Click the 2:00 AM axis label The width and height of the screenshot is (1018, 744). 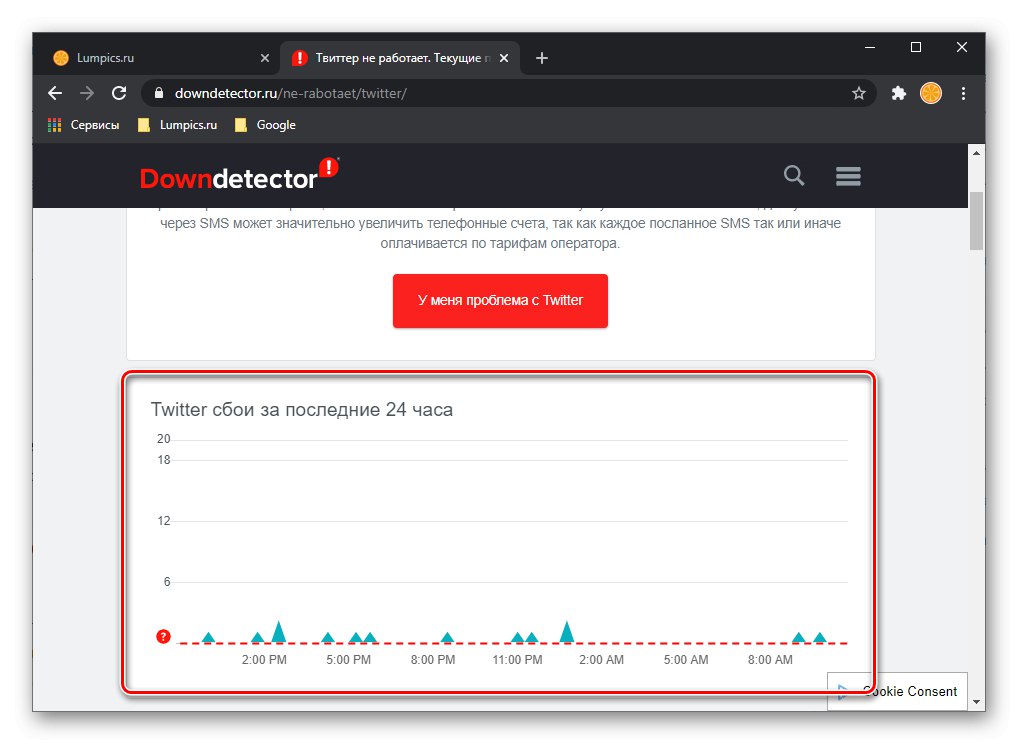tap(601, 660)
